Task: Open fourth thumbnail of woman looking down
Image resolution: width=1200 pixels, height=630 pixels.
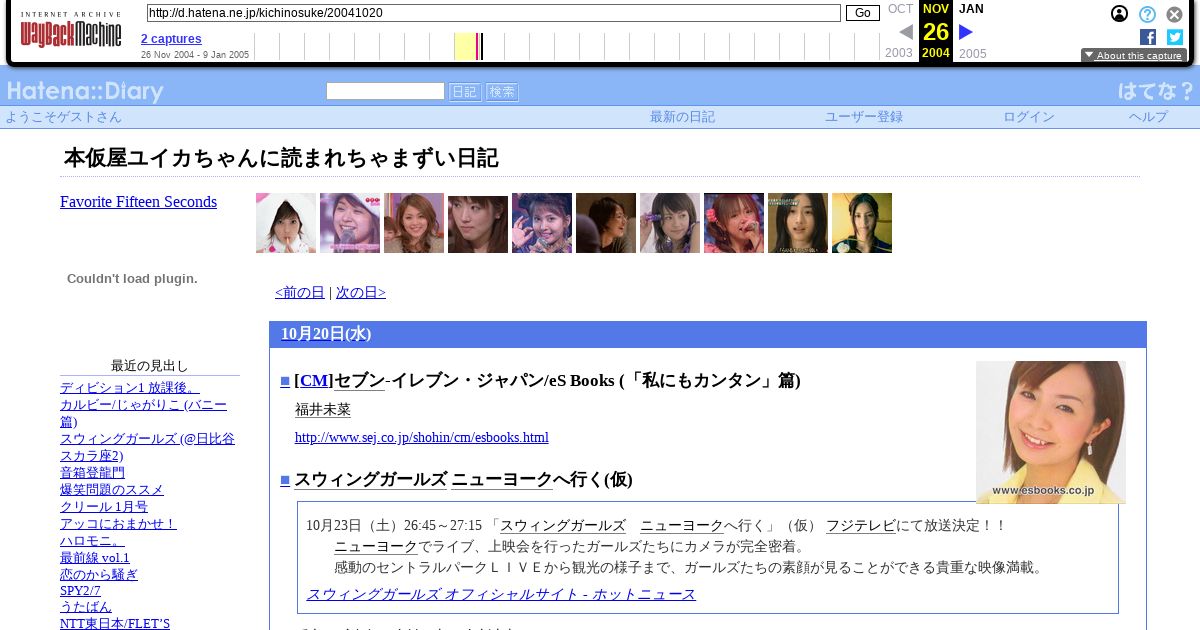Action: [x=478, y=223]
